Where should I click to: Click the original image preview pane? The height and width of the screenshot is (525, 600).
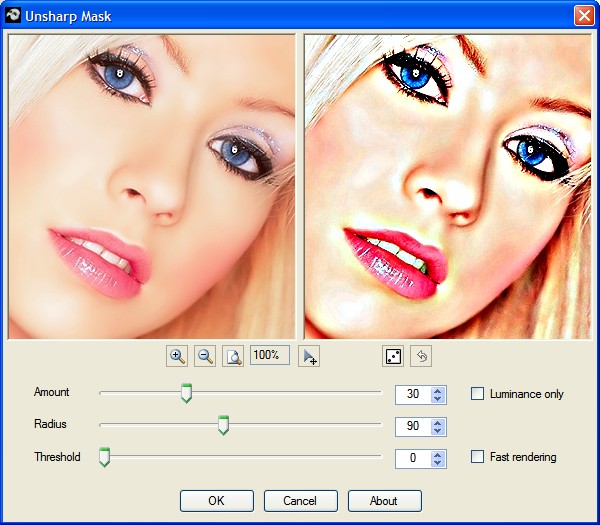(152, 187)
